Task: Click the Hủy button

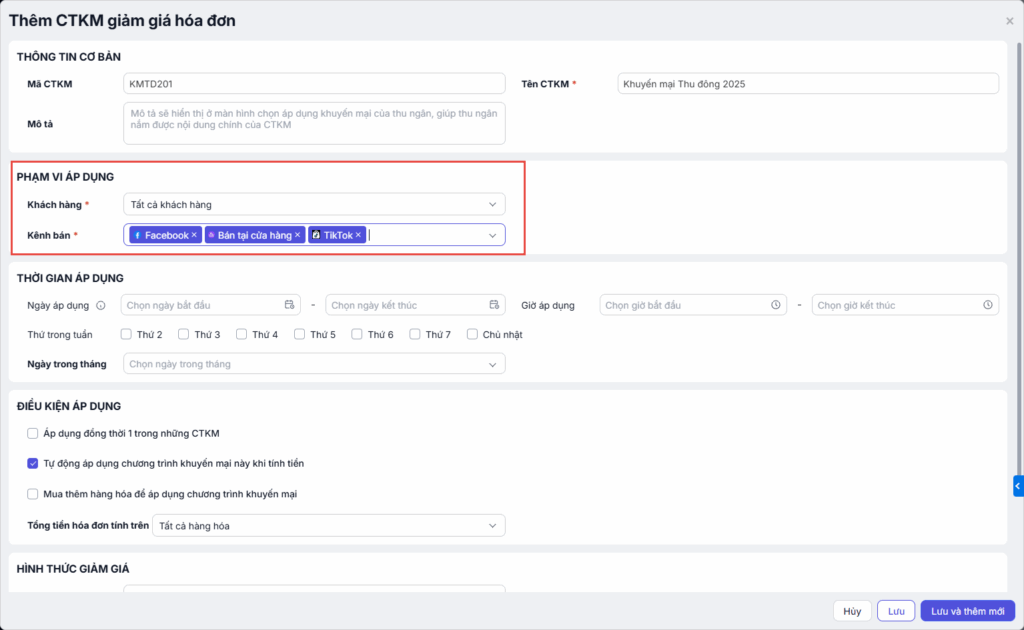Action: [x=851, y=611]
